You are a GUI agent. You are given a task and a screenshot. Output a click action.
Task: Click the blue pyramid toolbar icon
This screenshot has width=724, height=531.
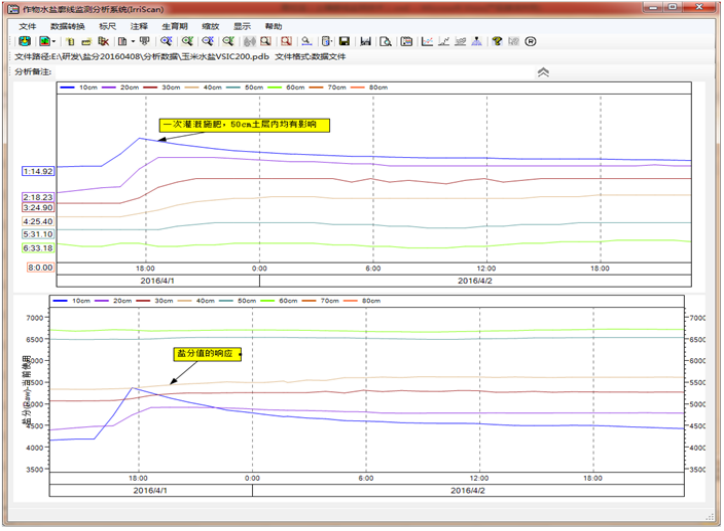[x=477, y=41]
